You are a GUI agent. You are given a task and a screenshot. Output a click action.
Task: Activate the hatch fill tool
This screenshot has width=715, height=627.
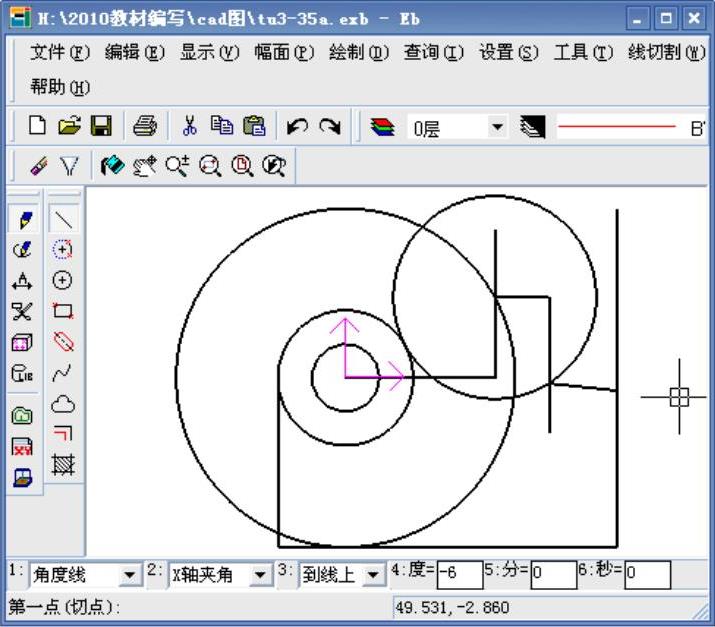point(63,464)
